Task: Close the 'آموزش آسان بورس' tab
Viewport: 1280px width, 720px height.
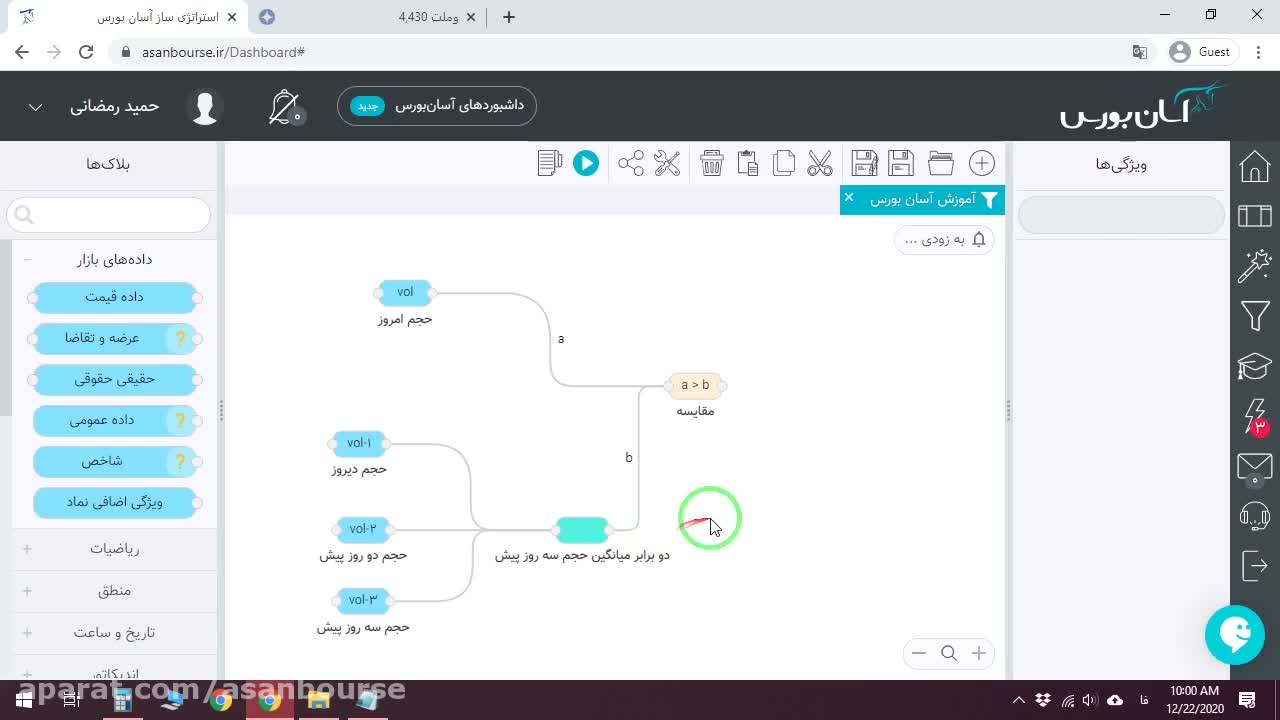Action: pyautogui.click(x=848, y=198)
